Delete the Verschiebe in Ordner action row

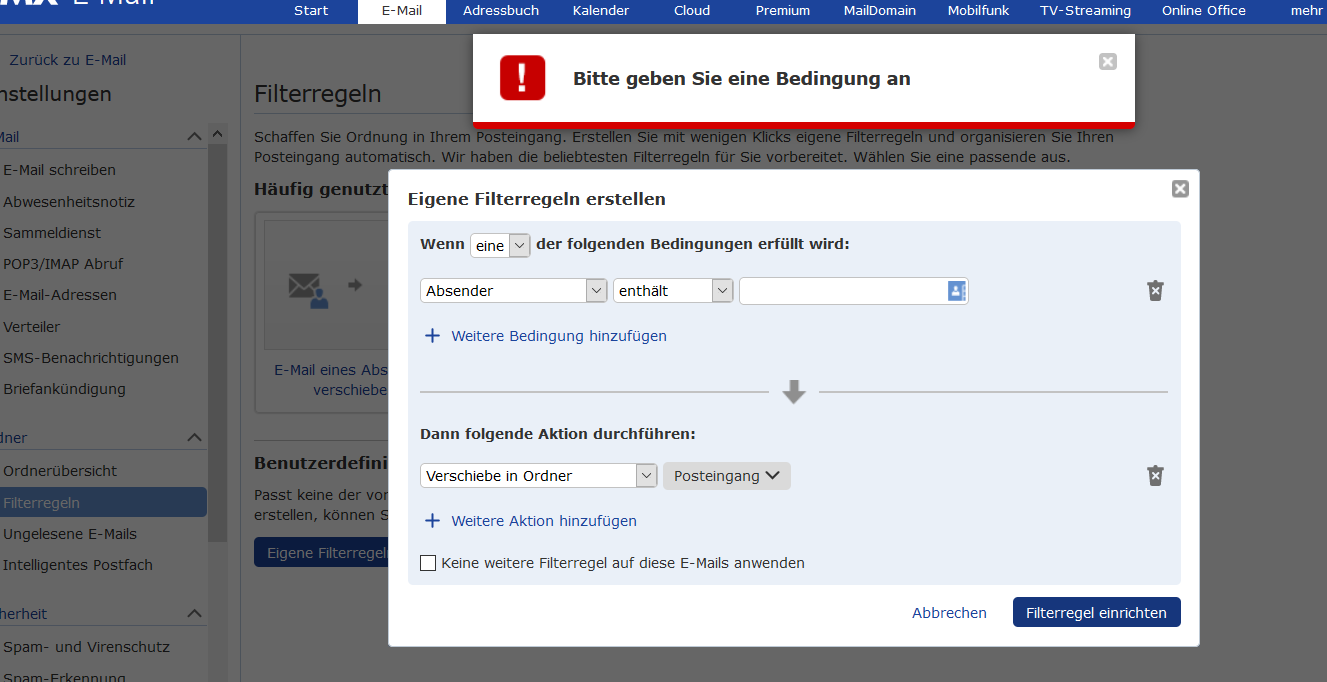click(1155, 475)
